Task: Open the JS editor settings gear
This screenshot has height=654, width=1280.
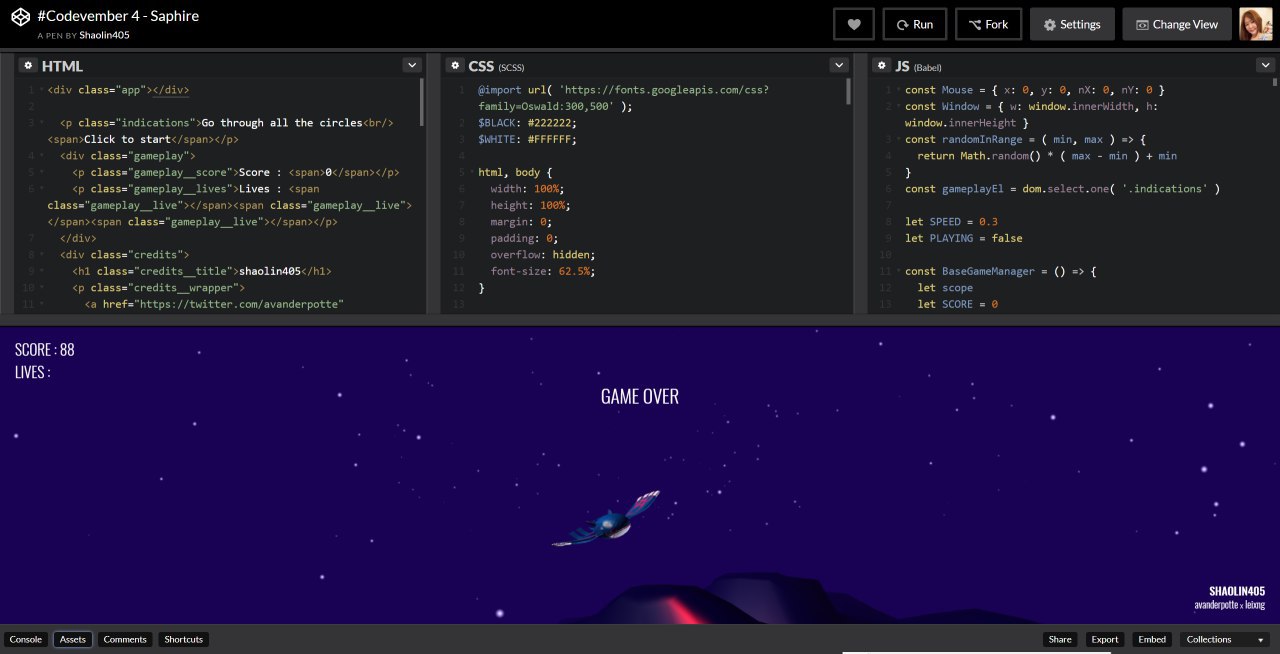Action: (x=881, y=65)
